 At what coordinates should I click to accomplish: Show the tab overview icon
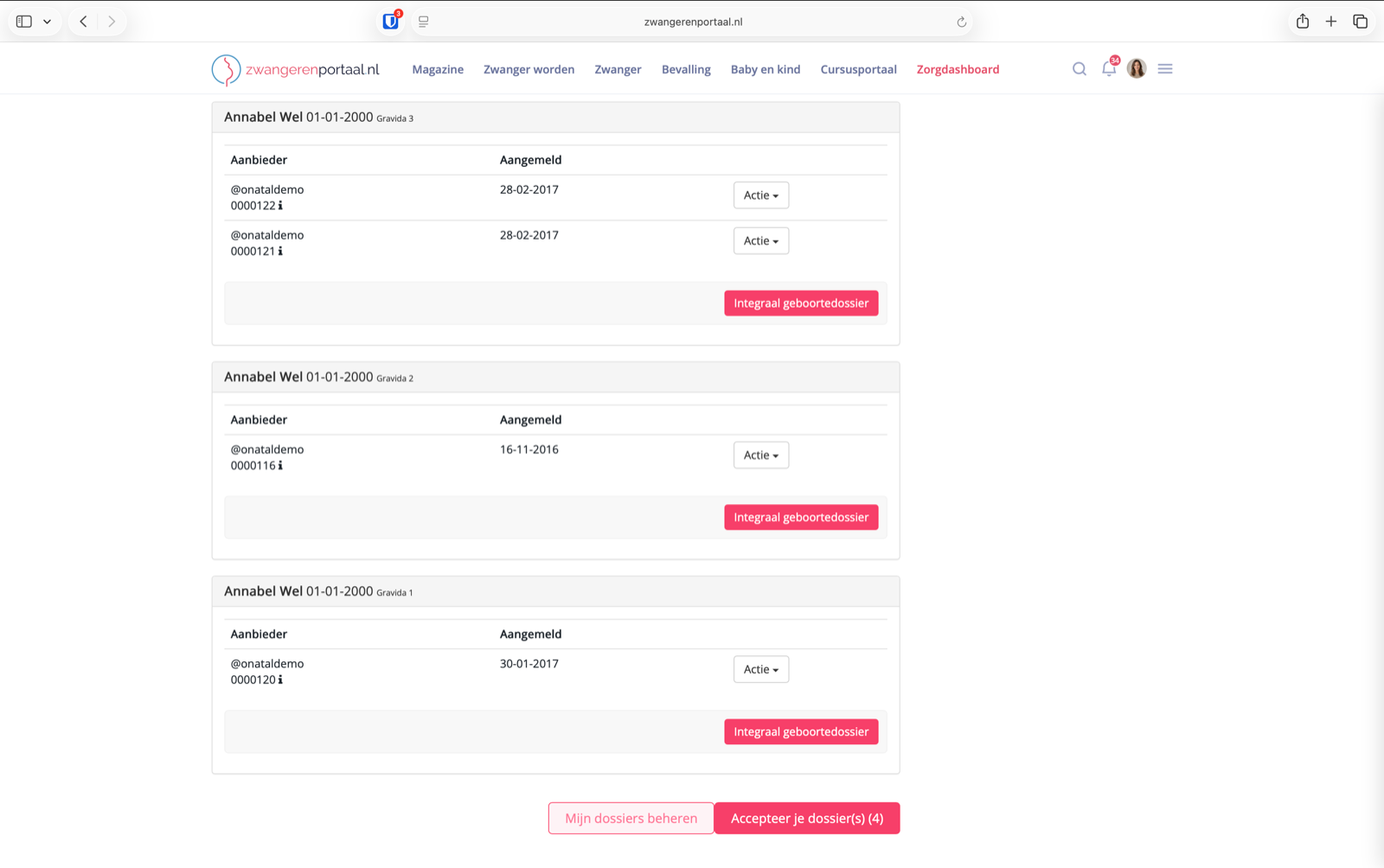(1361, 22)
